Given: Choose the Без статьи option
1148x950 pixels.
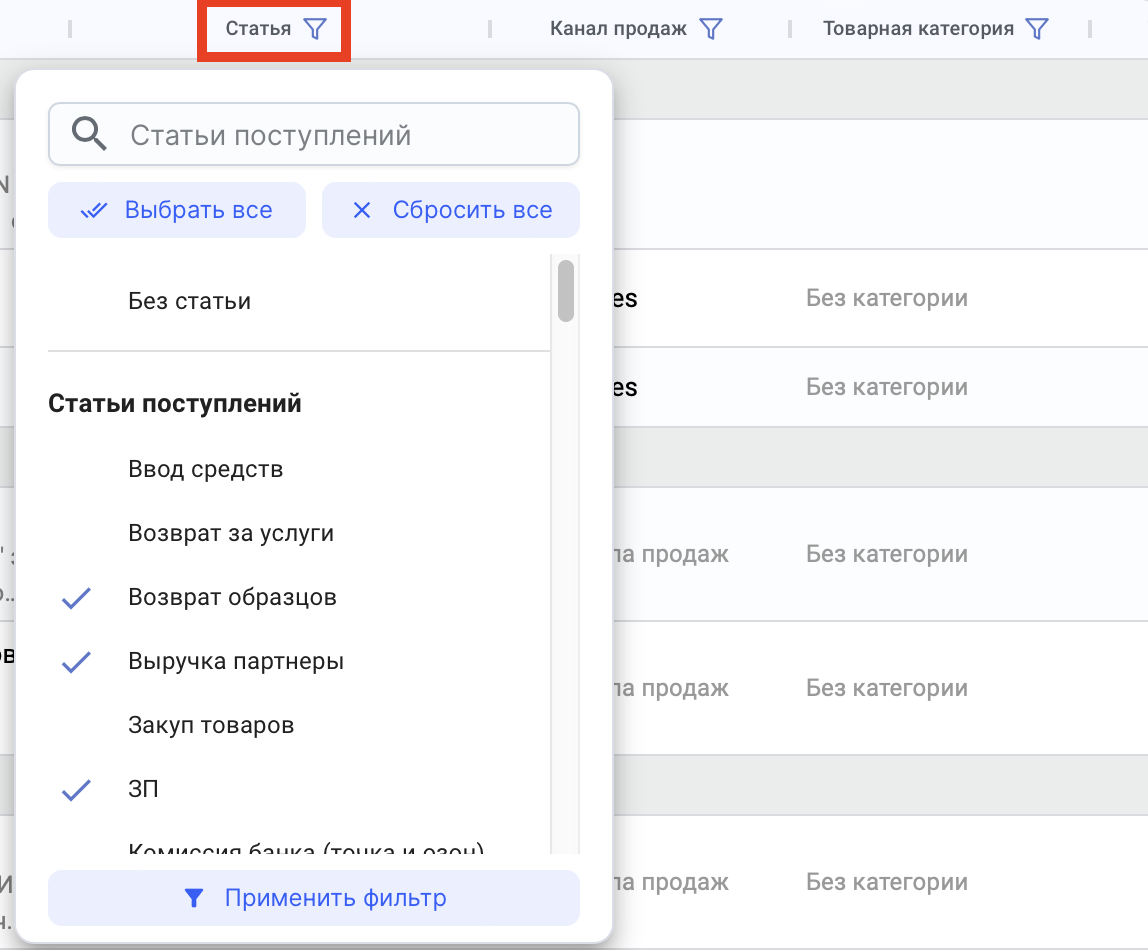Looking at the screenshot, I should (189, 301).
